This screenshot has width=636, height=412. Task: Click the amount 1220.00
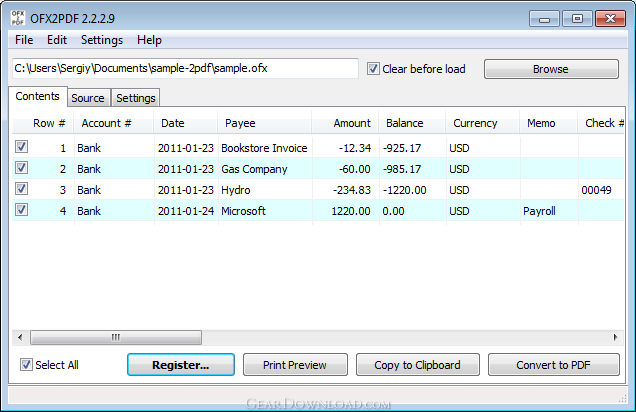[x=351, y=211]
